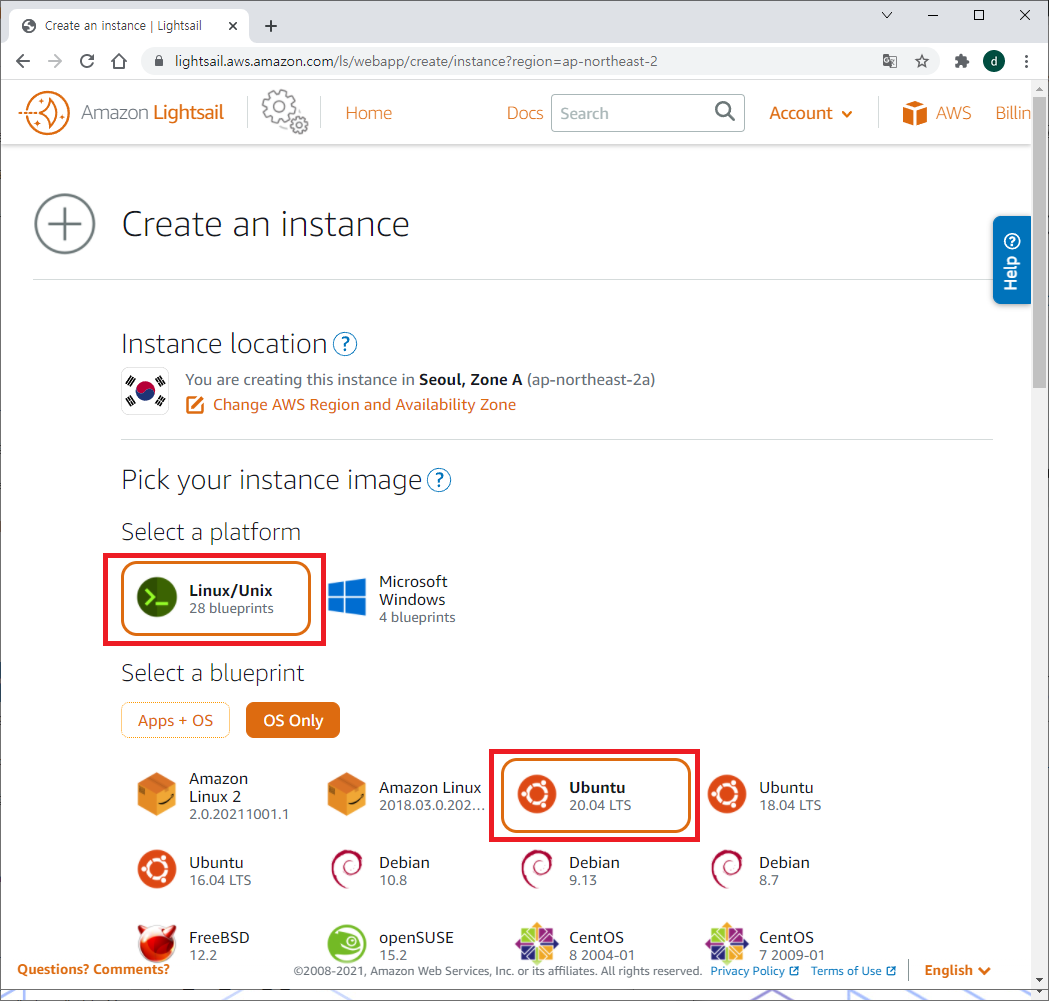
Task: Open a new browser tab
Action: pyautogui.click(x=271, y=26)
